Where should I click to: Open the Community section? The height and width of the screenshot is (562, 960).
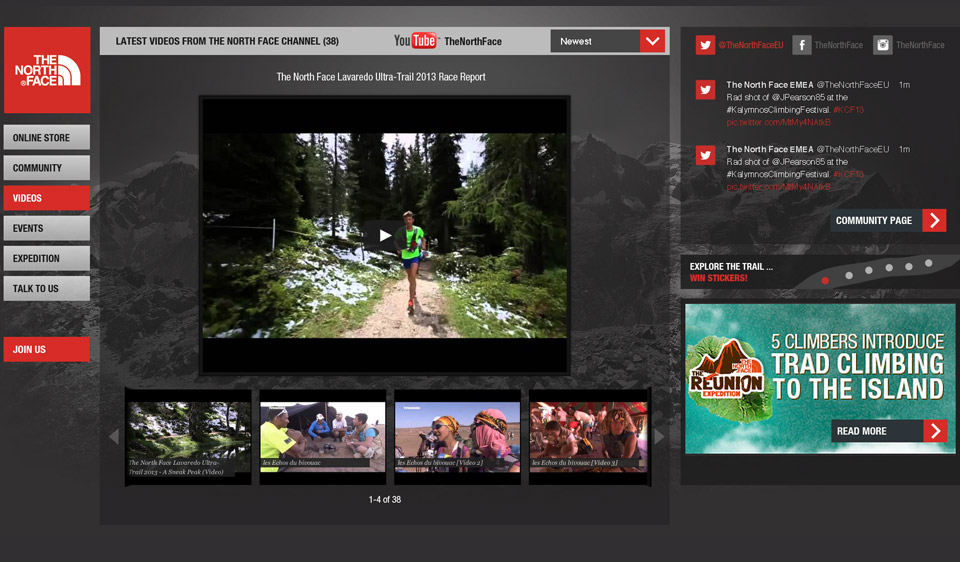tap(47, 168)
